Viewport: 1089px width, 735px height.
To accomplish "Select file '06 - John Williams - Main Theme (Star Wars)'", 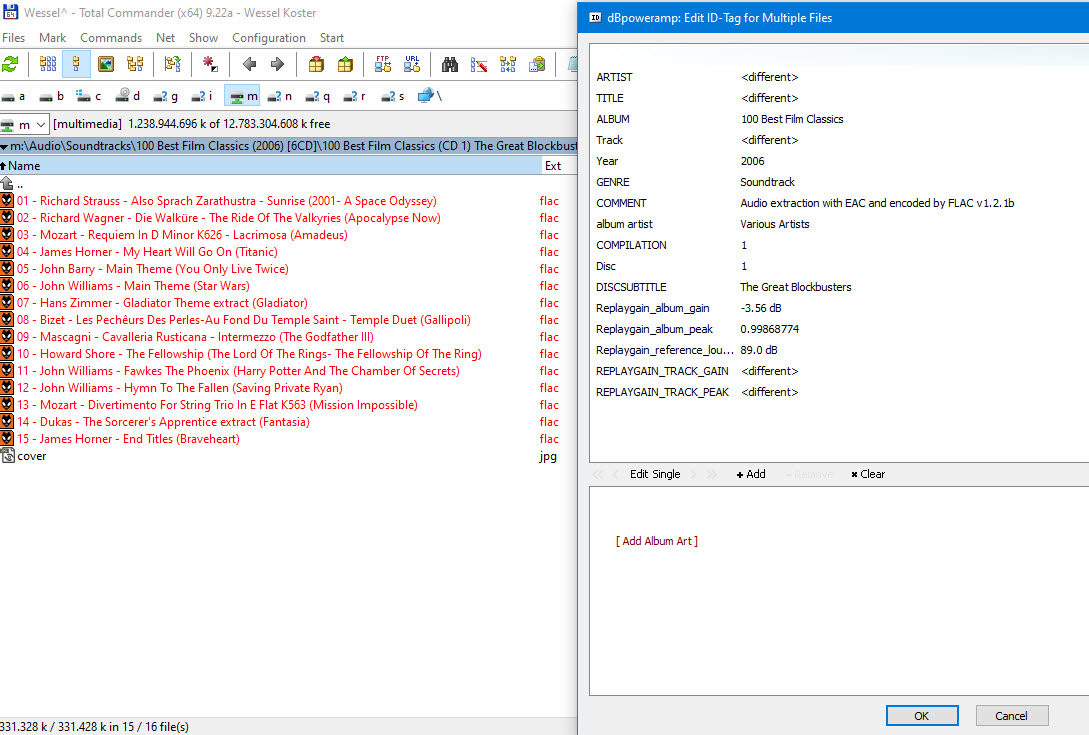I will click(133, 286).
